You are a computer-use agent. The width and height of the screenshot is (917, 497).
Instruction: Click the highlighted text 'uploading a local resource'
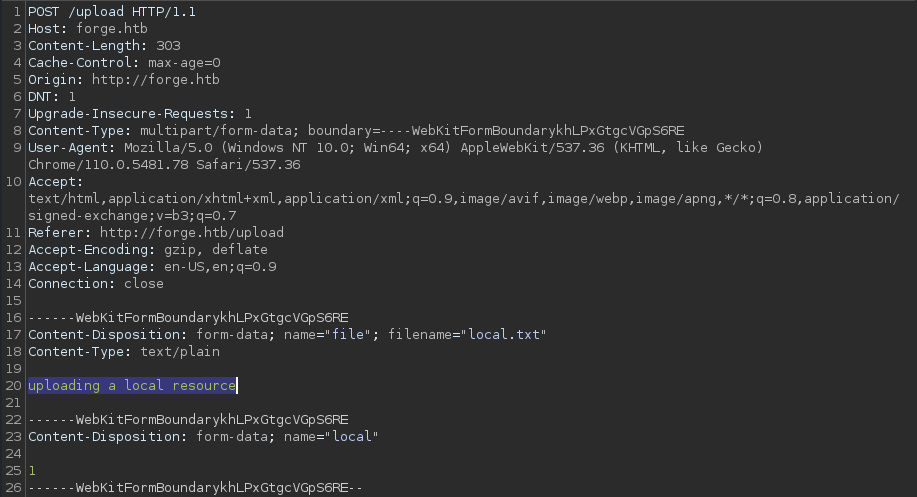[132, 385]
